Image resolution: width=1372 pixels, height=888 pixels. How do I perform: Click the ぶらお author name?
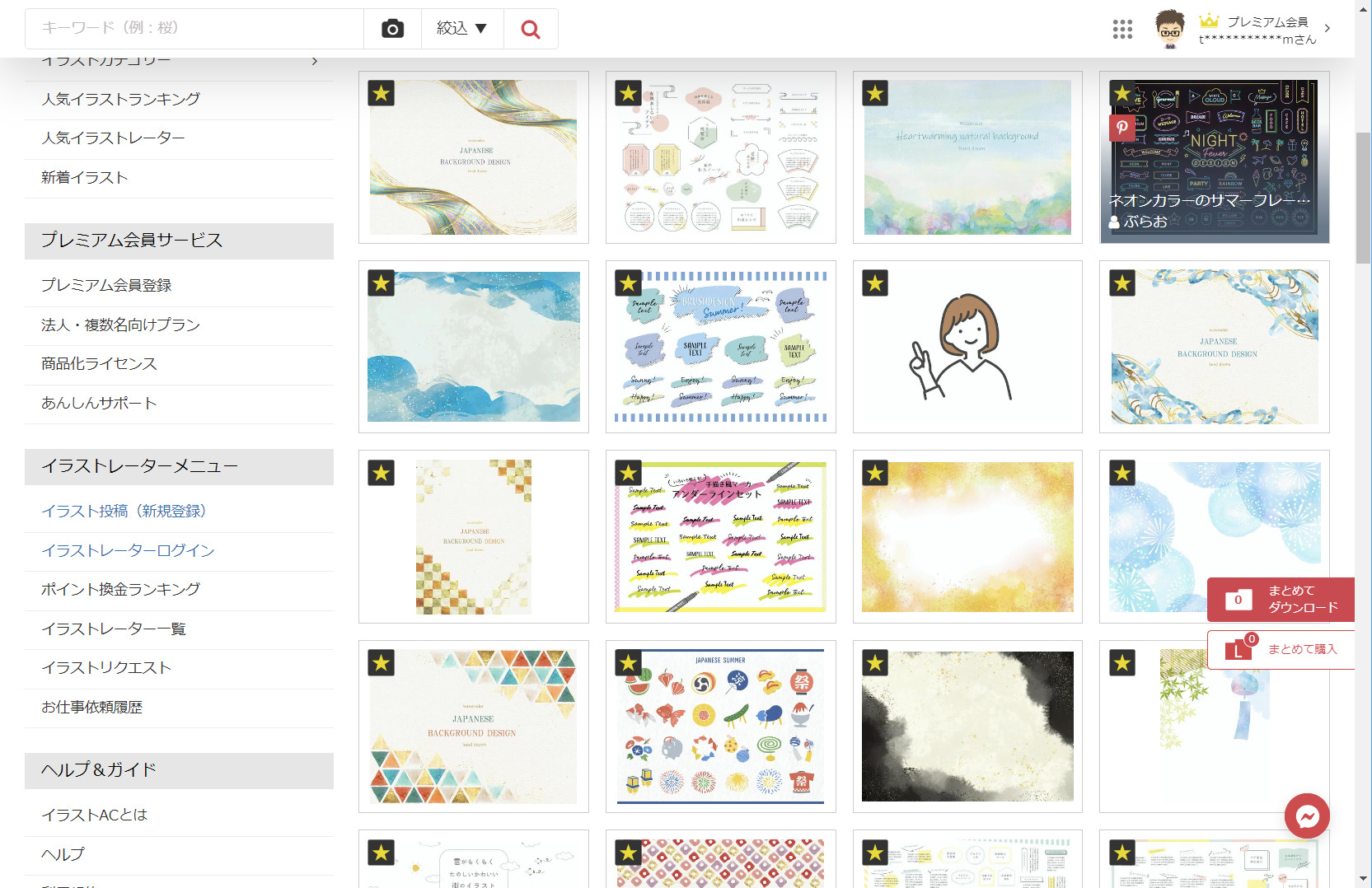click(1145, 222)
